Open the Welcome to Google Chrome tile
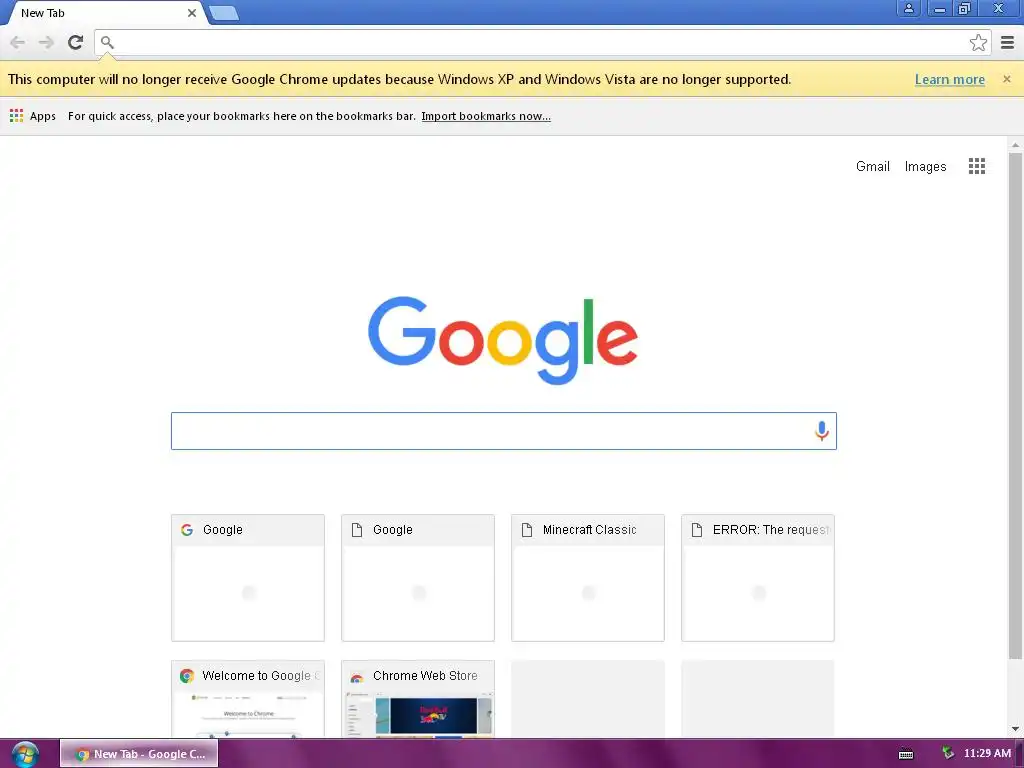1024x768 pixels. (248, 699)
